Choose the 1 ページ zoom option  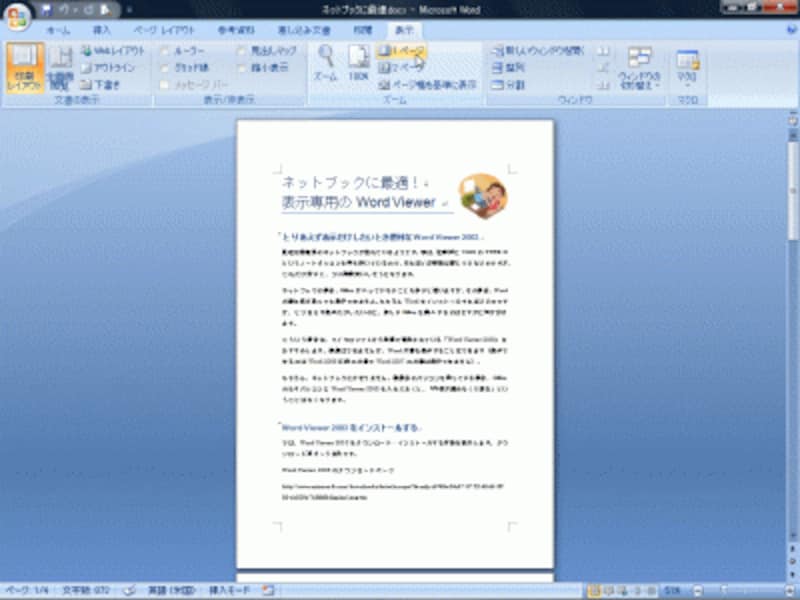click(402, 51)
